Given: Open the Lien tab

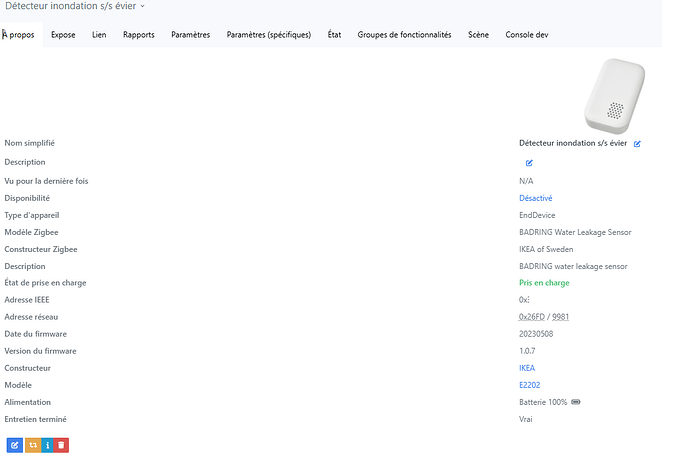Looking at the screenshot, I should [99, 35].
